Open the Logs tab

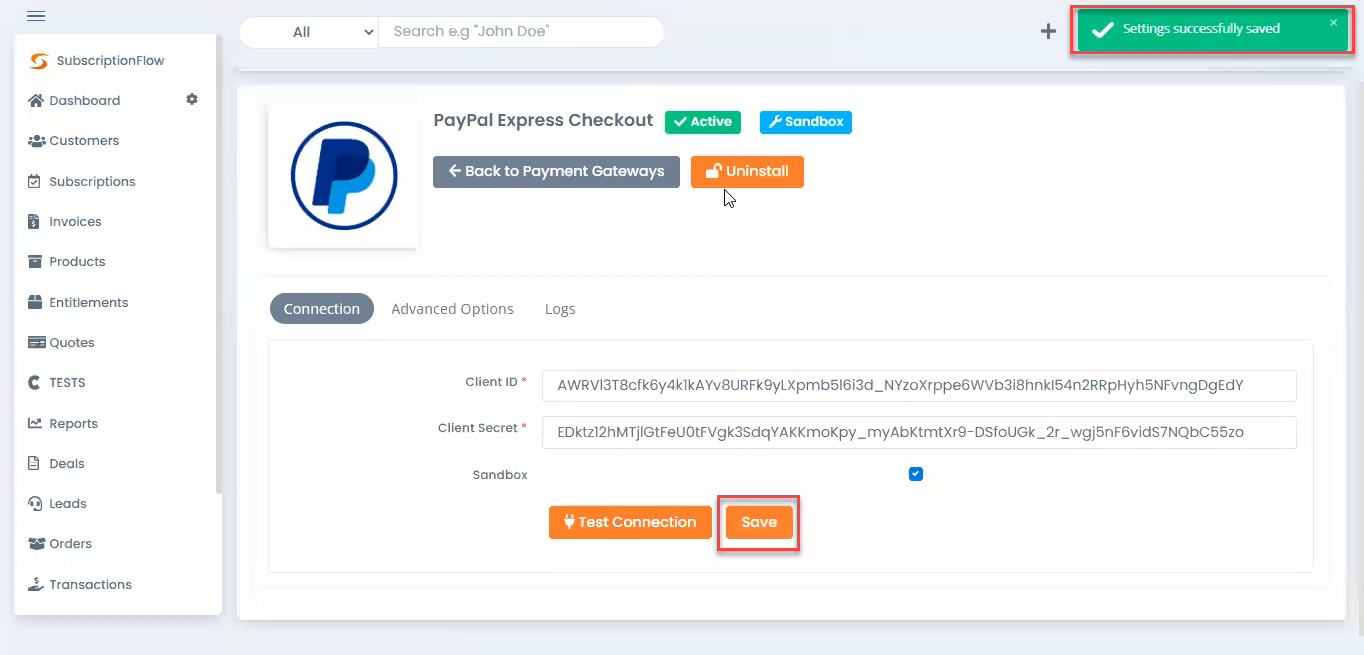(x=560, y=309)
